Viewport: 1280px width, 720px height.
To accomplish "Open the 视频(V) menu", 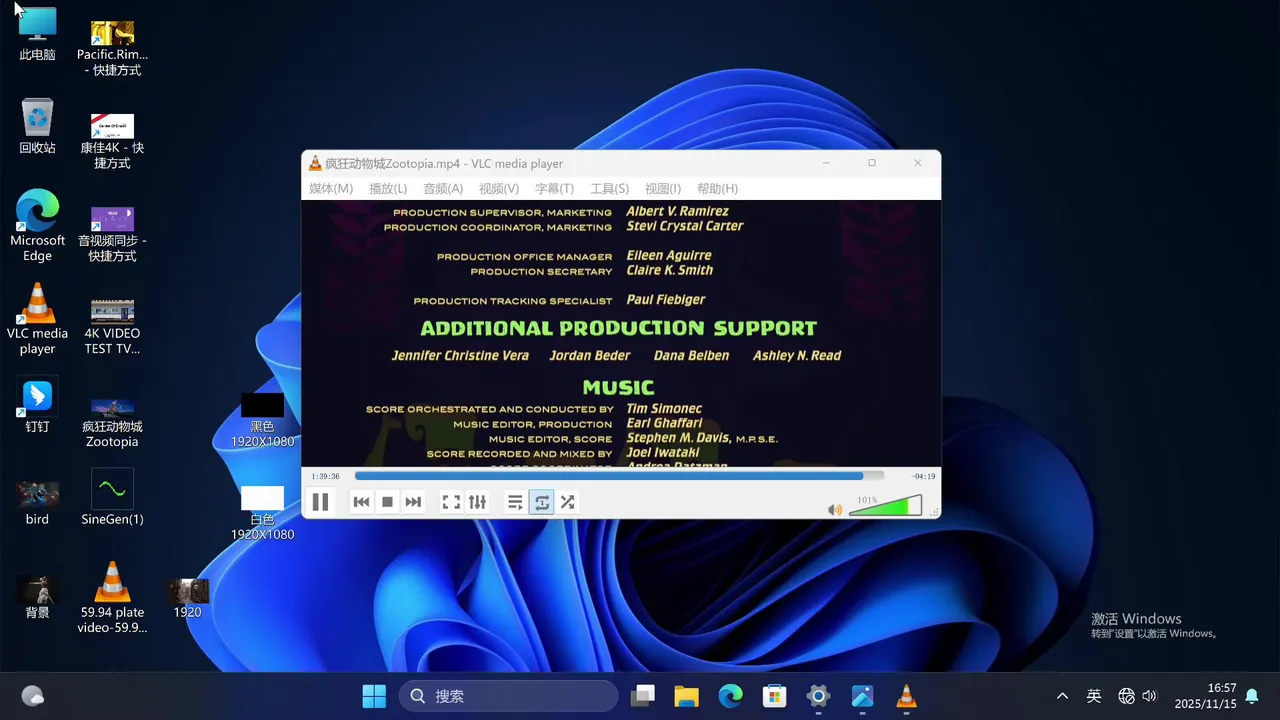I will tap(499, 189).
